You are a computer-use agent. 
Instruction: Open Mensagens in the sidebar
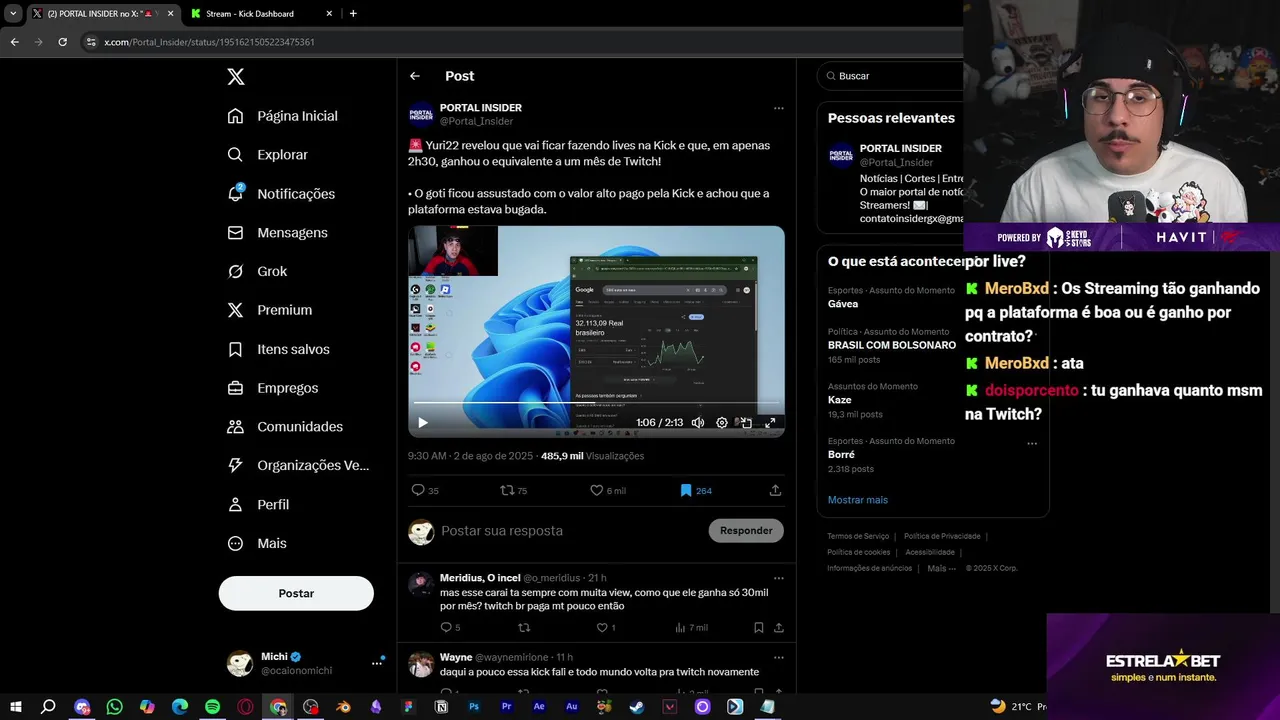tap(278, 232)
